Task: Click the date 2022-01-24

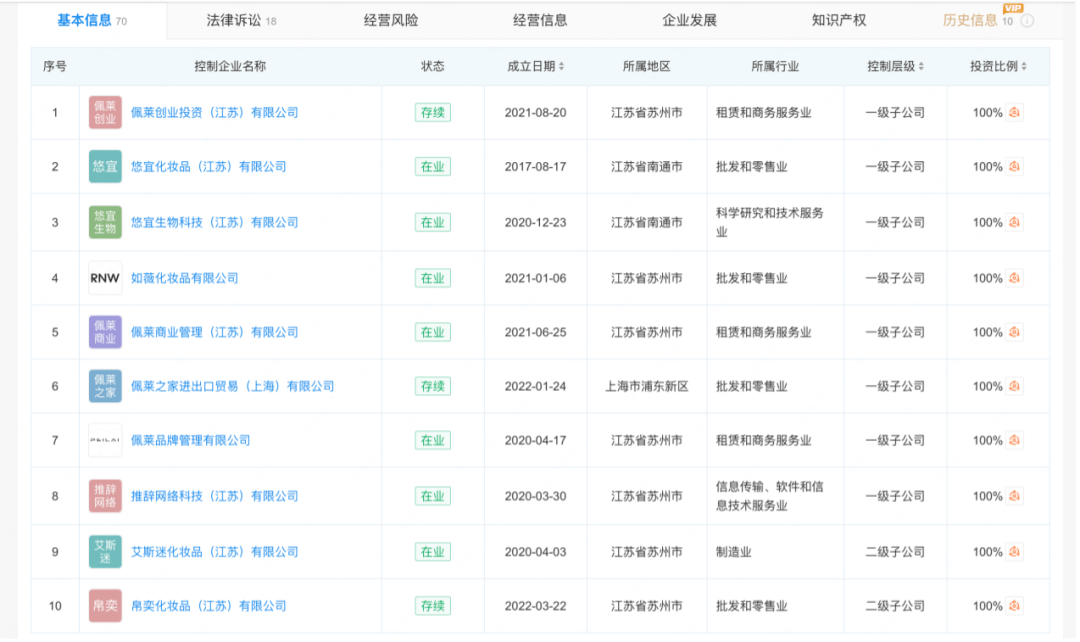Action: pos(535,386)
